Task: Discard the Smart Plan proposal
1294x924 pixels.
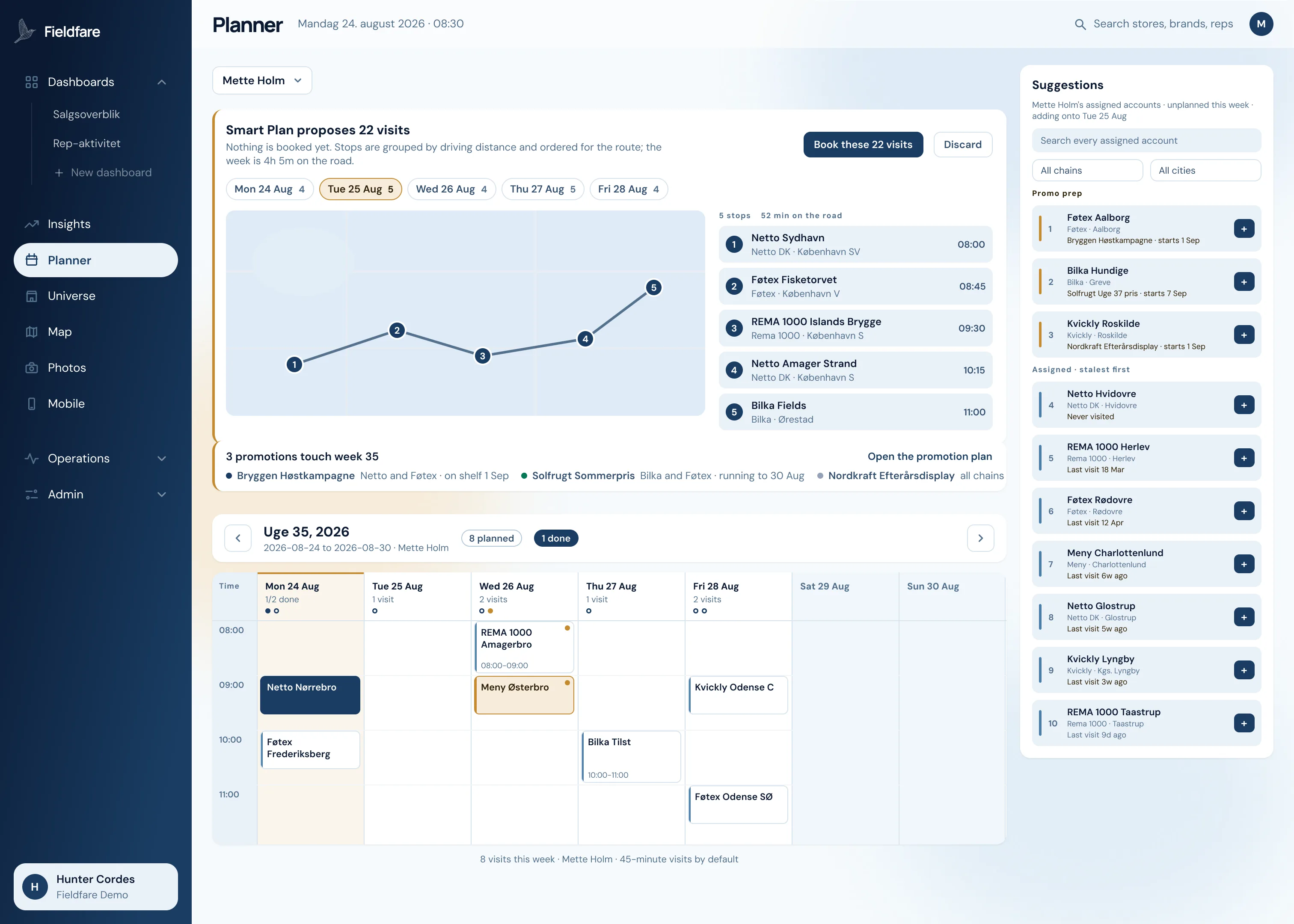Action: pyautogui.click(x=962, y=145)
